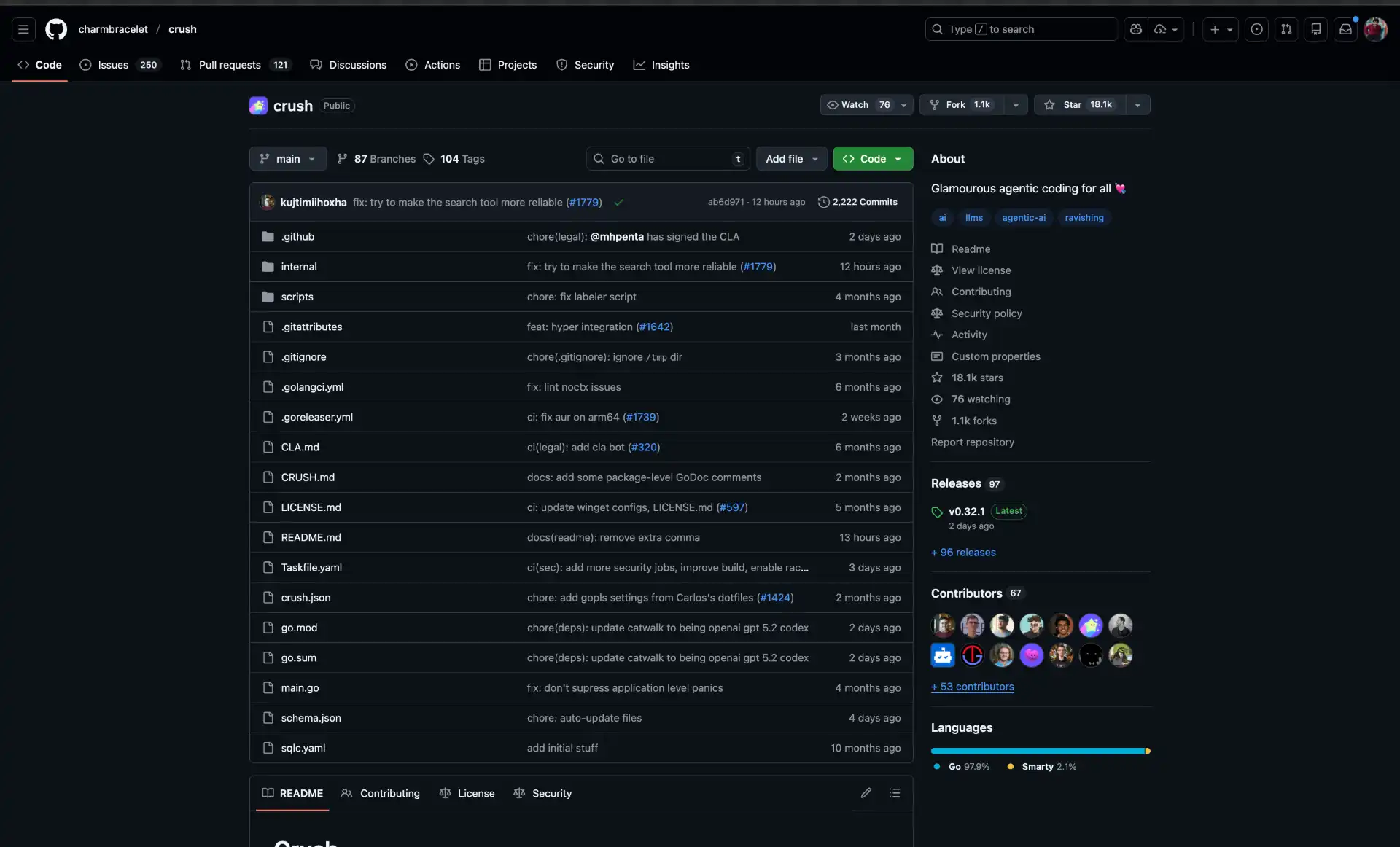Open the Copilot chat icon
Image resolution: width=1400 pixels, height=847 pixels.
tap(1135, 29)
